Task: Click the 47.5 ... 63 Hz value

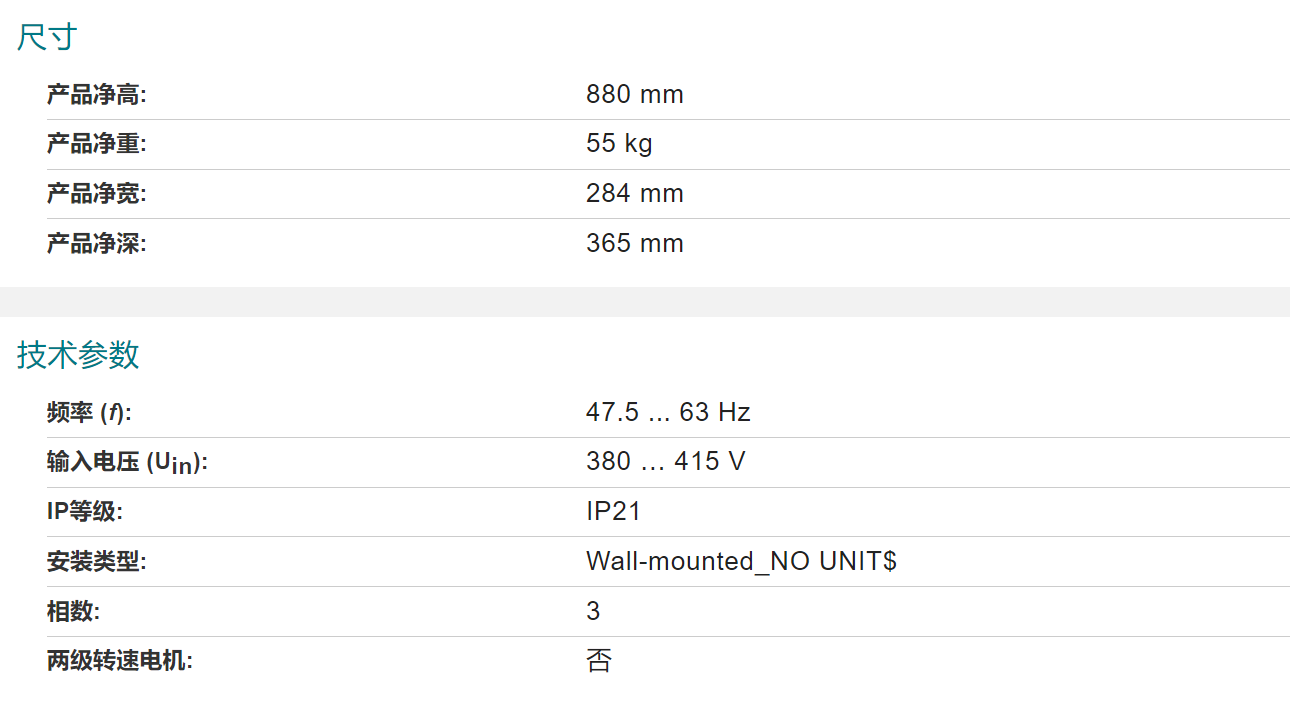Action: tap(668, 412)
